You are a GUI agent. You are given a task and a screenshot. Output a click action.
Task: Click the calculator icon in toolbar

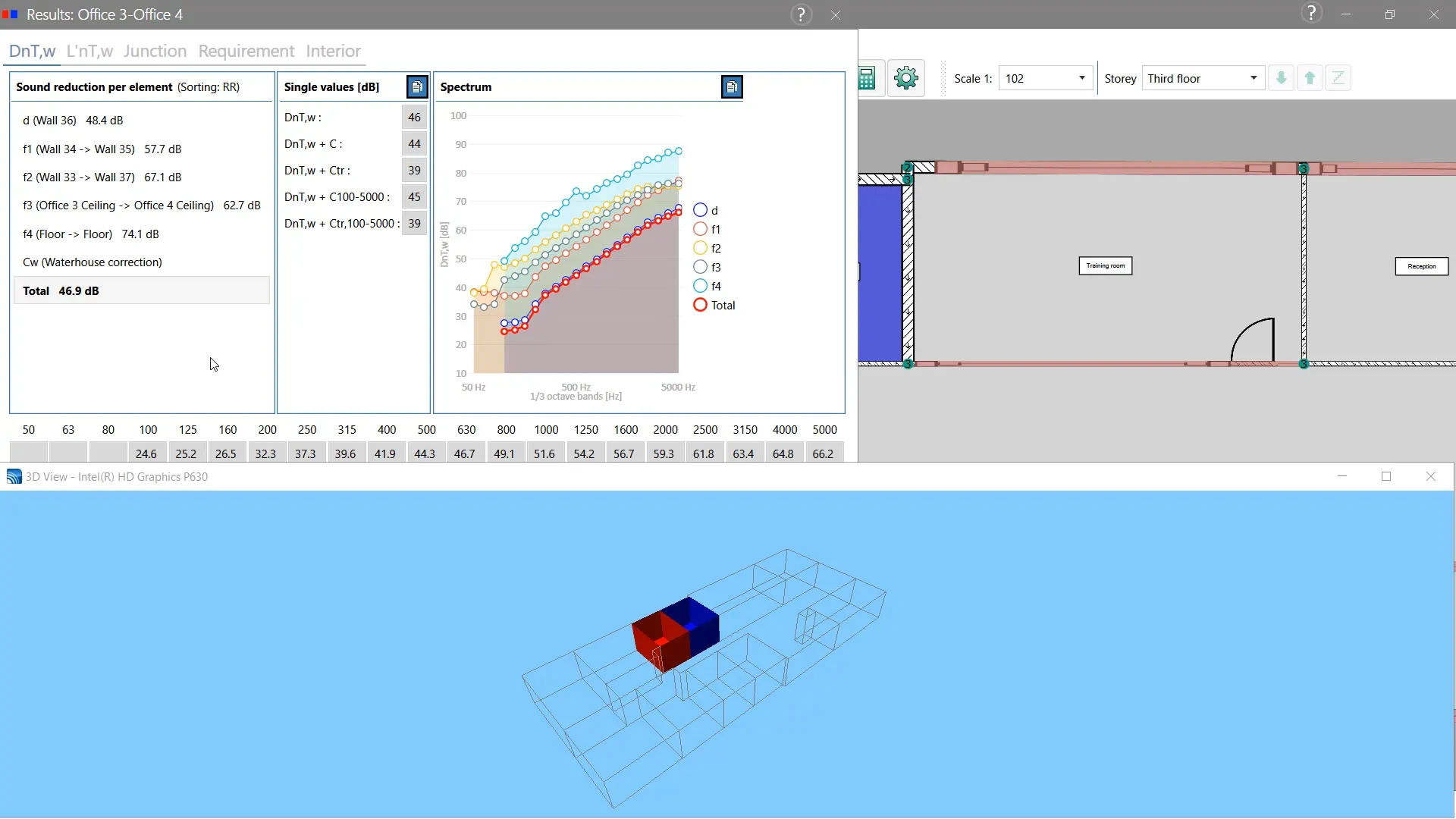868,78
